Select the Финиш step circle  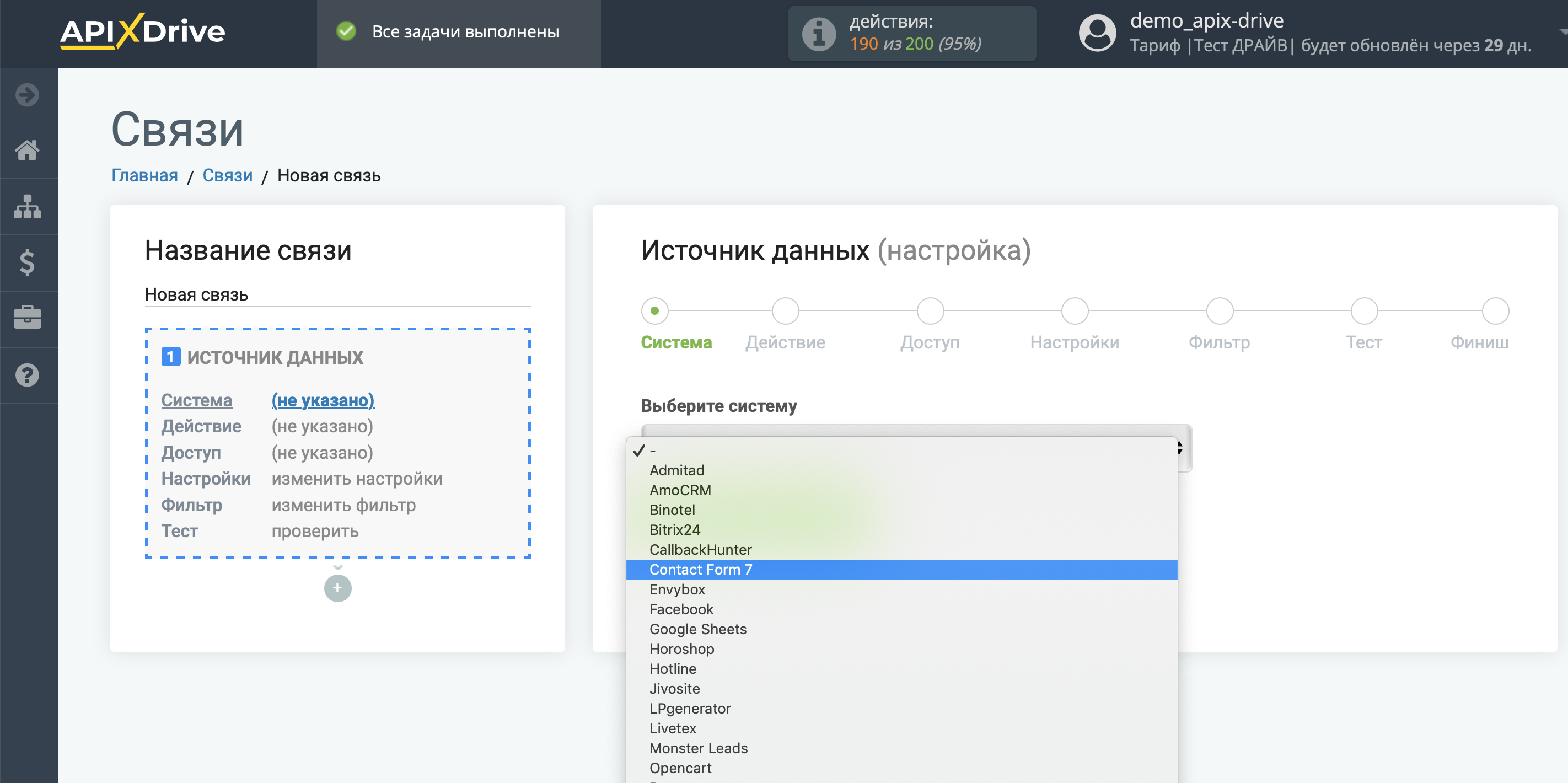1495,310
